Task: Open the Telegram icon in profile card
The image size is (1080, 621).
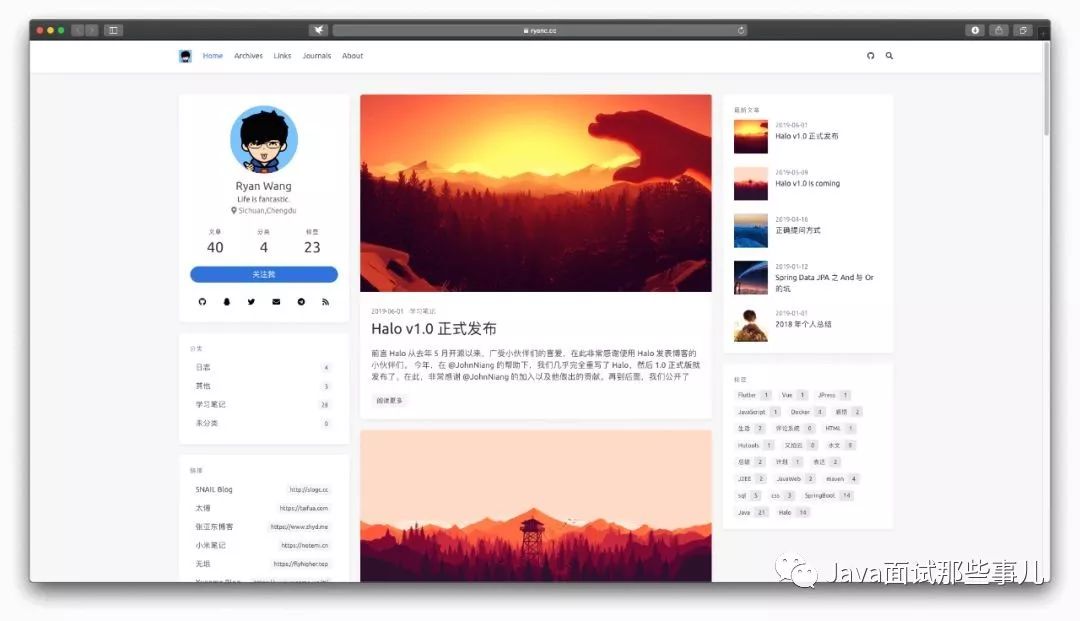Action: 301,302
